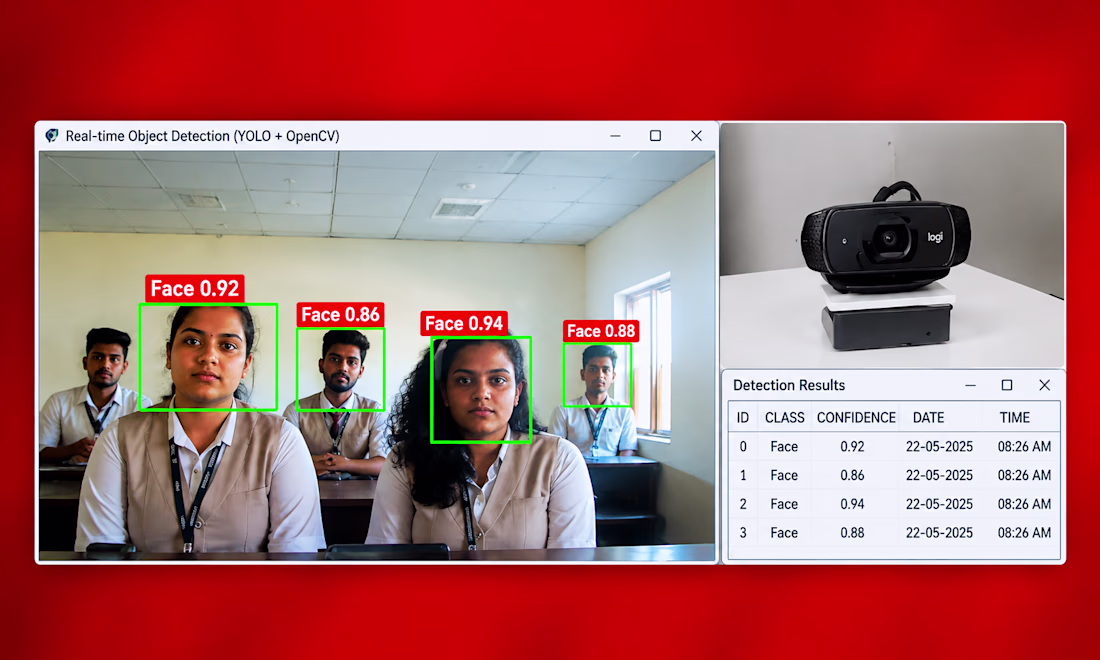Click ID 3 cell in Detection Results
This screenshot has width=1100, height=660.
point(743,533)
